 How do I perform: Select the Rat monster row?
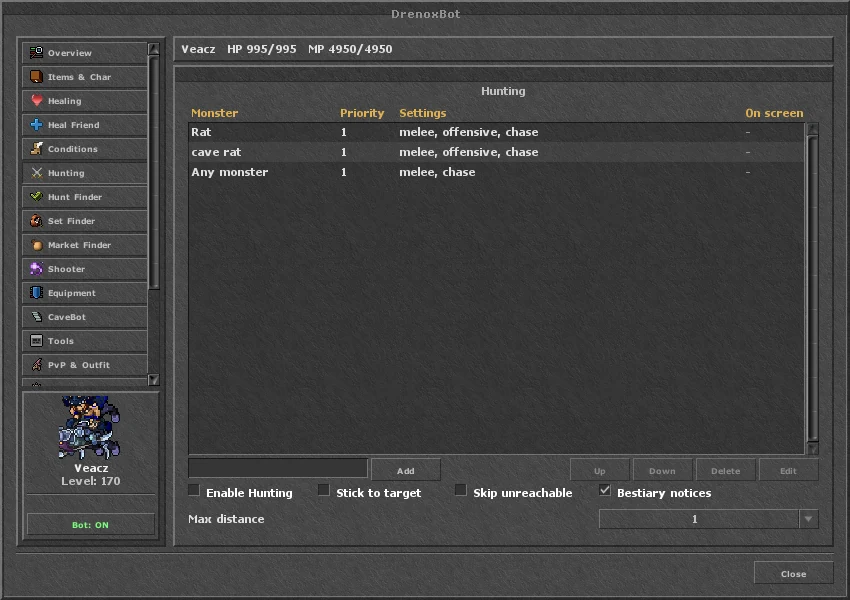click(496, 132)
